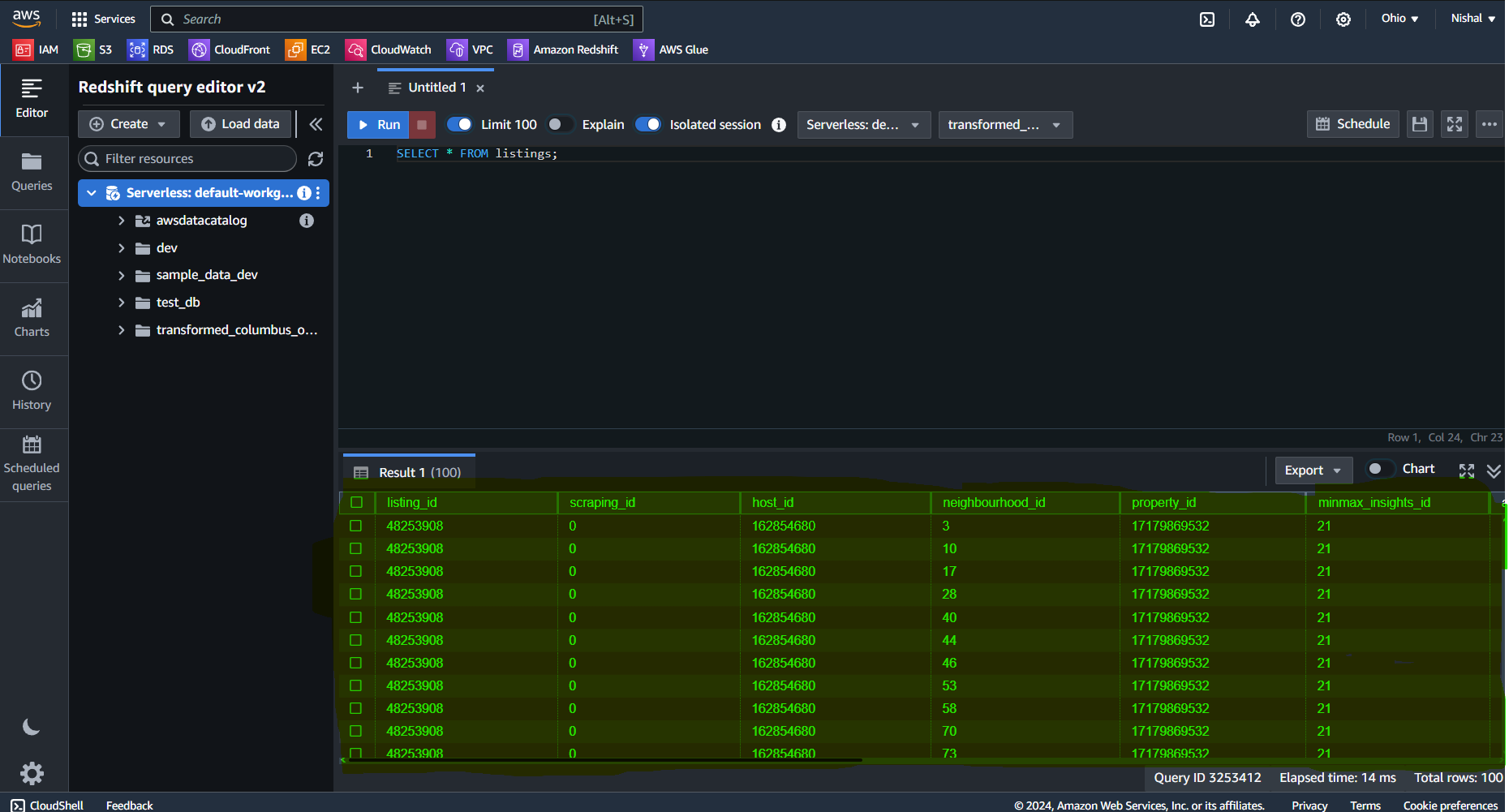Viewport: 1509px width, 812px height.
Task: Show awsdatacatalog info icon
Action: (307, 221)
